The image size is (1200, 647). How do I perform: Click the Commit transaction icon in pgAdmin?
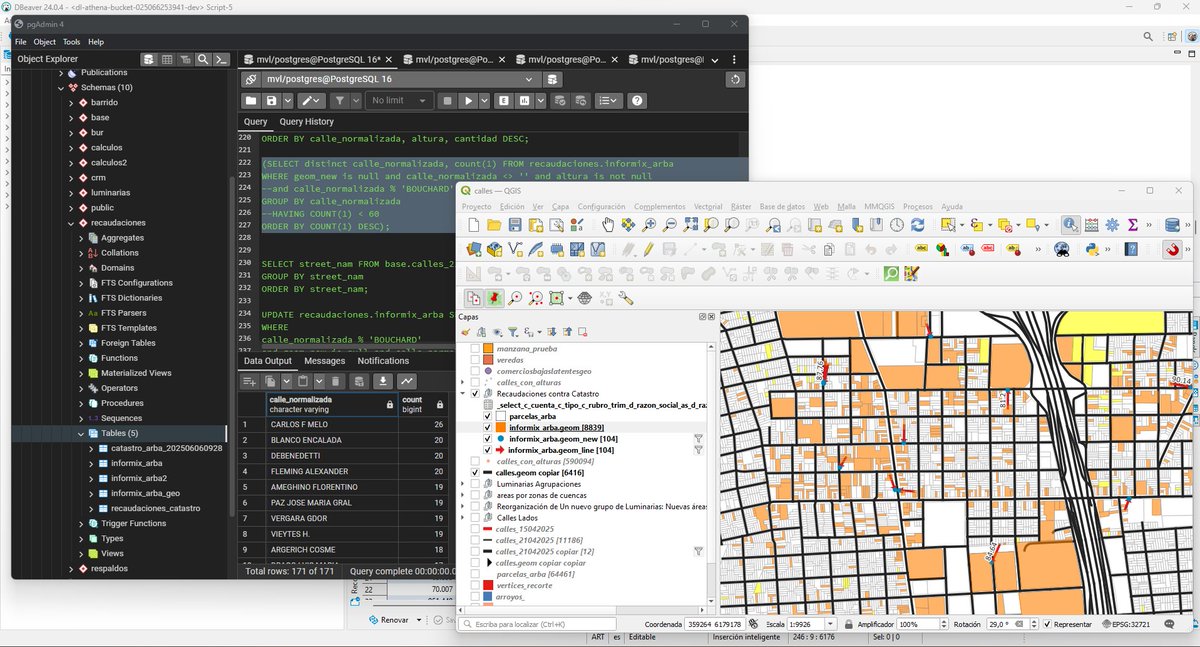559,101
